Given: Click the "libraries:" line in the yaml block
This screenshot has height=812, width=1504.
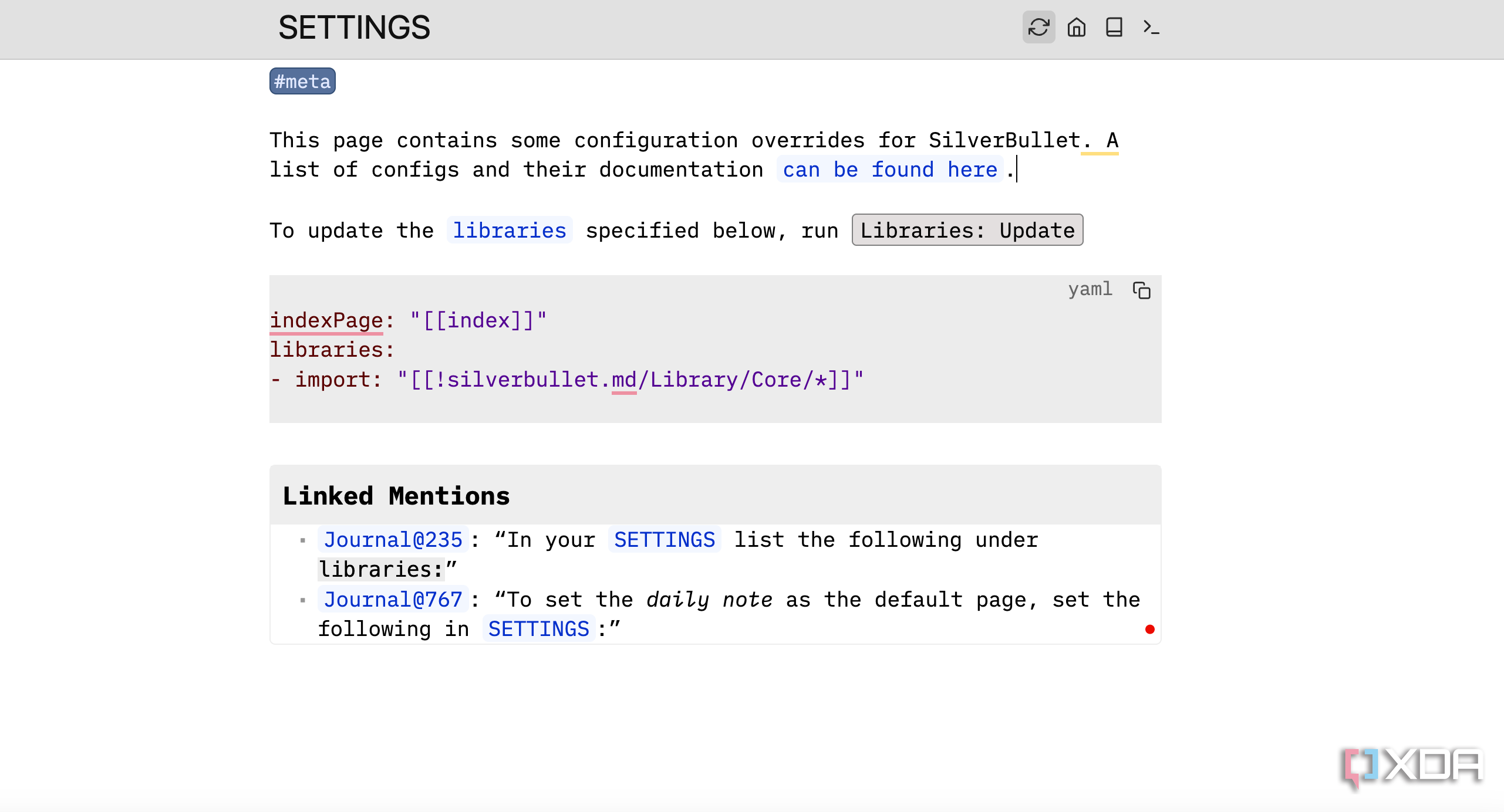Looking at the screenshot, I should coord(332,350).
